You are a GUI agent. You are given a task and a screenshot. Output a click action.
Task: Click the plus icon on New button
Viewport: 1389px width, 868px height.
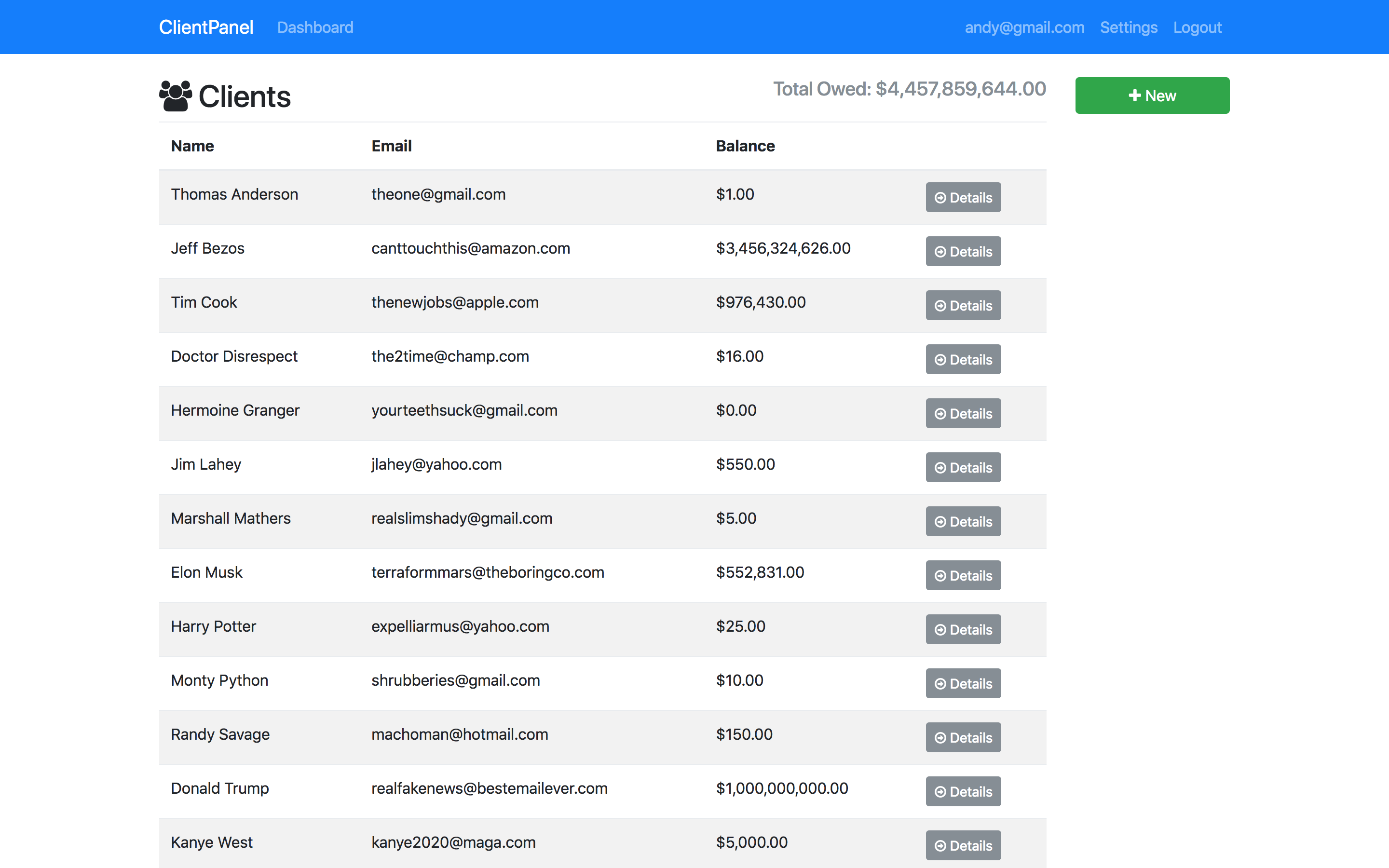[1134, 96]
